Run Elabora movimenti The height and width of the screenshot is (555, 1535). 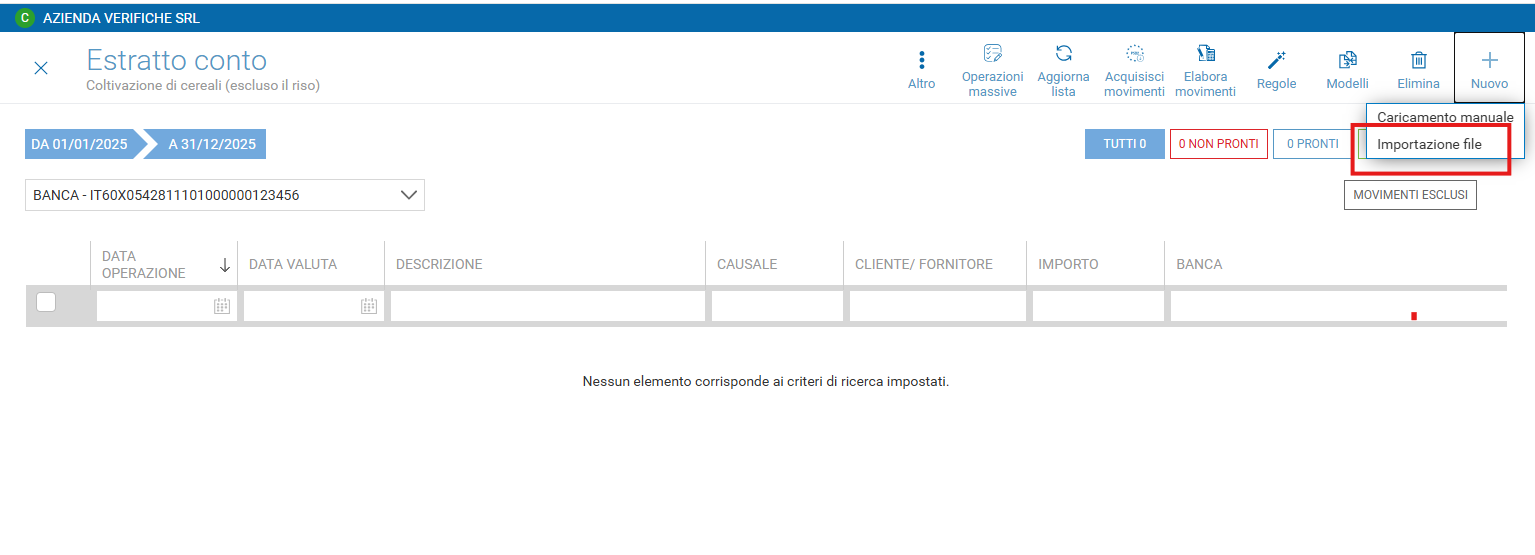pyautogui.click(x=1205, y=70)
